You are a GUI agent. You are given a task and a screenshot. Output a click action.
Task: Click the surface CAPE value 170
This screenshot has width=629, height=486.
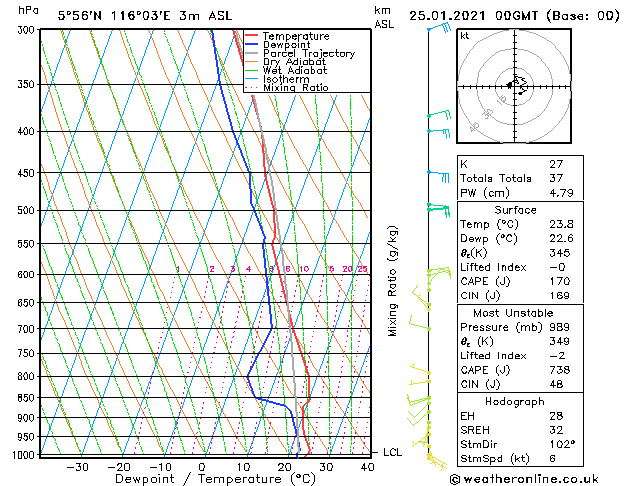(x=560, y=281)
